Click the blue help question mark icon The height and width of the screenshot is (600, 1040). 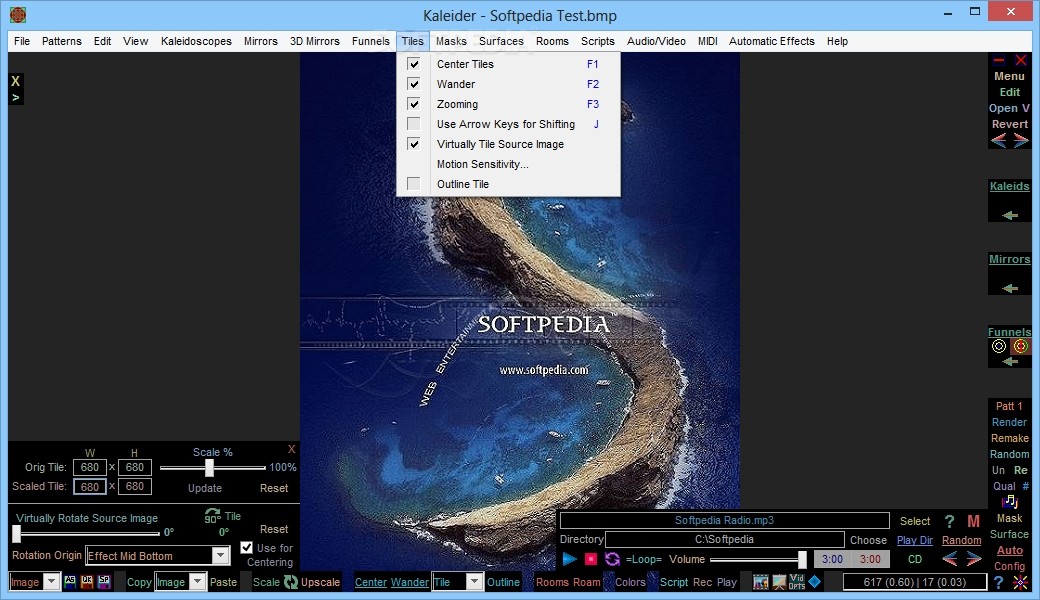(998, 582)
